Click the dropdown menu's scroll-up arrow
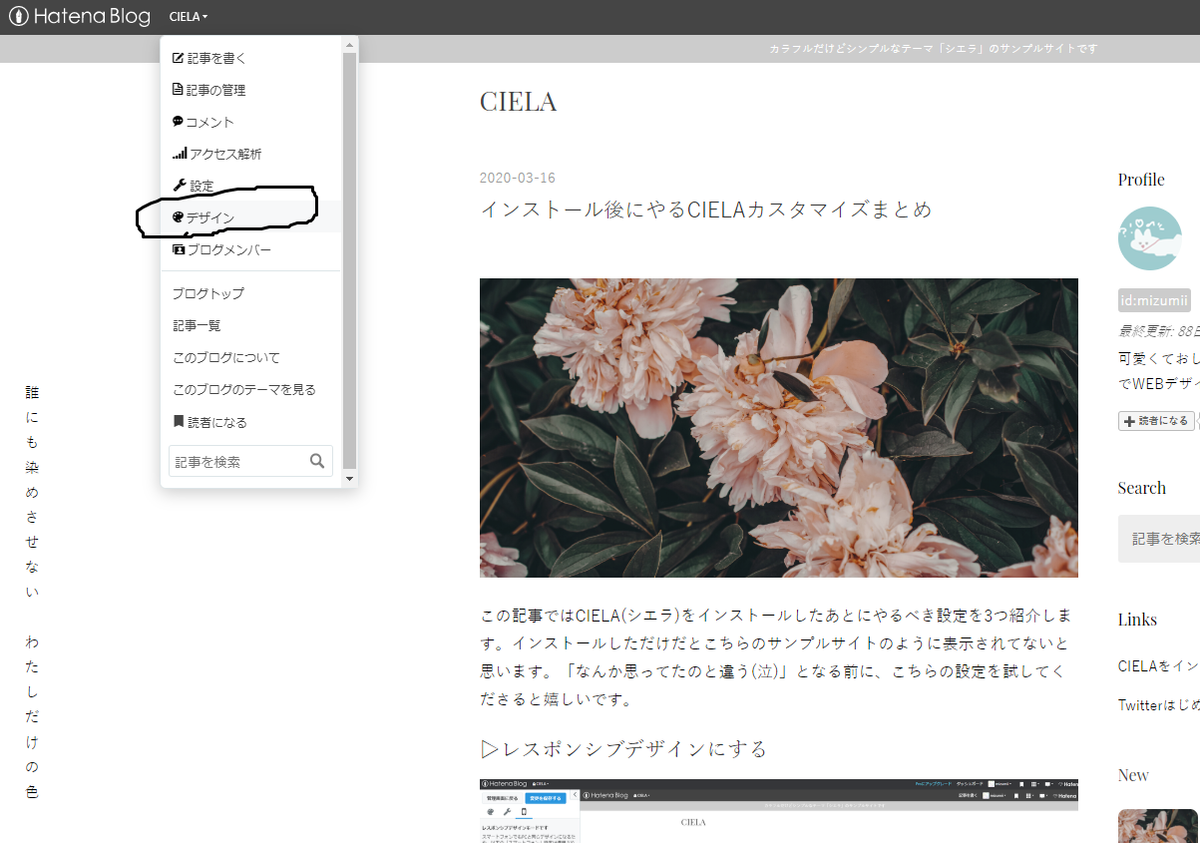Screen dimensions: 1200x843 pos(349,44)
